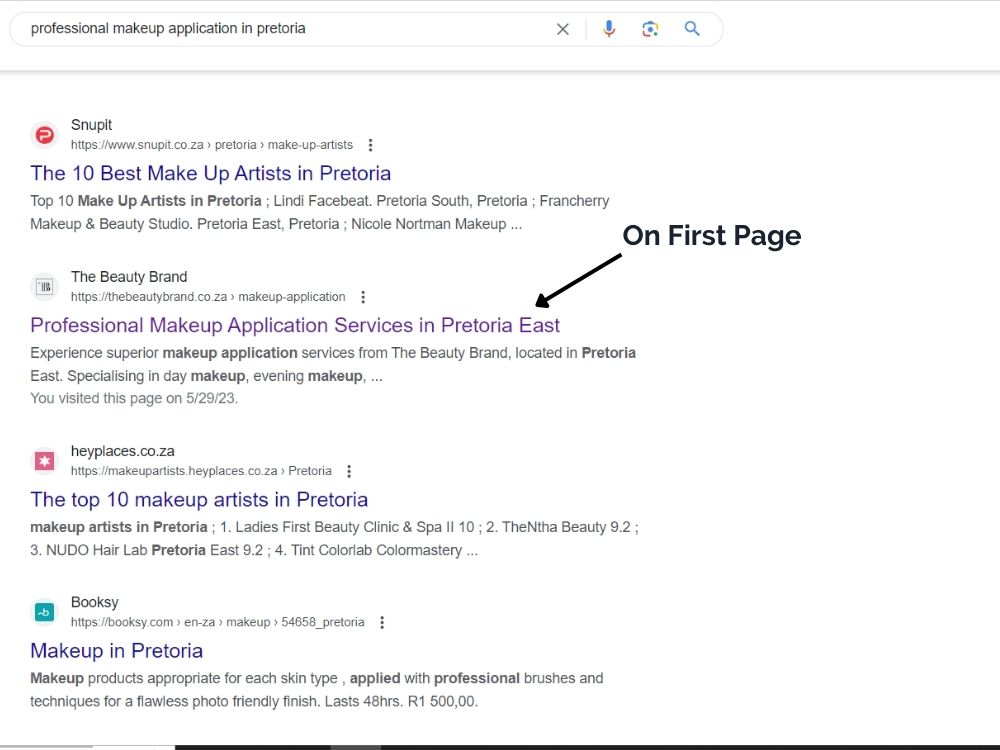Click the blue magnifier search icon
Screen dimensions: 1000x750
692,29
